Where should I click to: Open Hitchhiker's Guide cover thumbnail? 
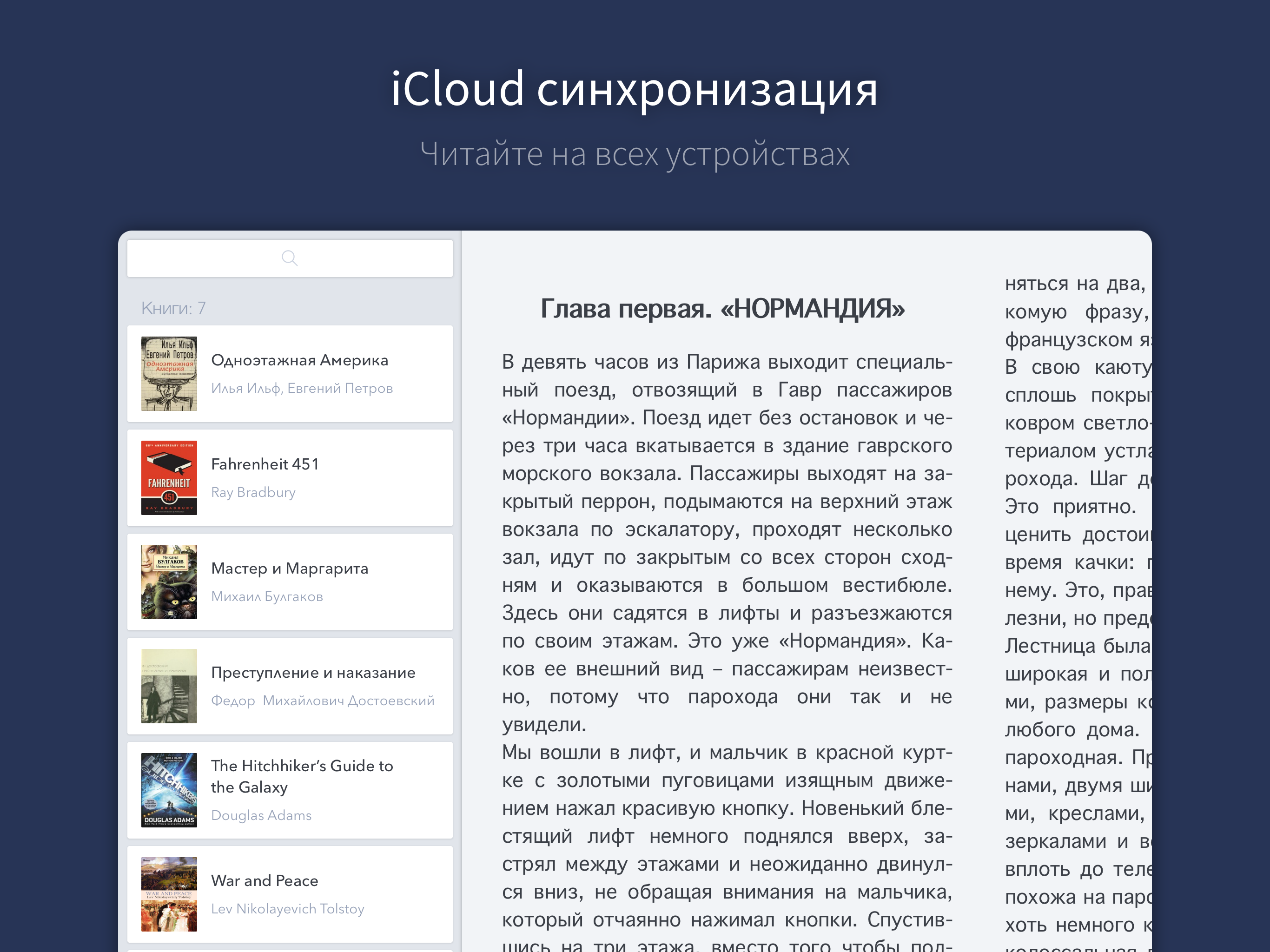tap(169, 790)
